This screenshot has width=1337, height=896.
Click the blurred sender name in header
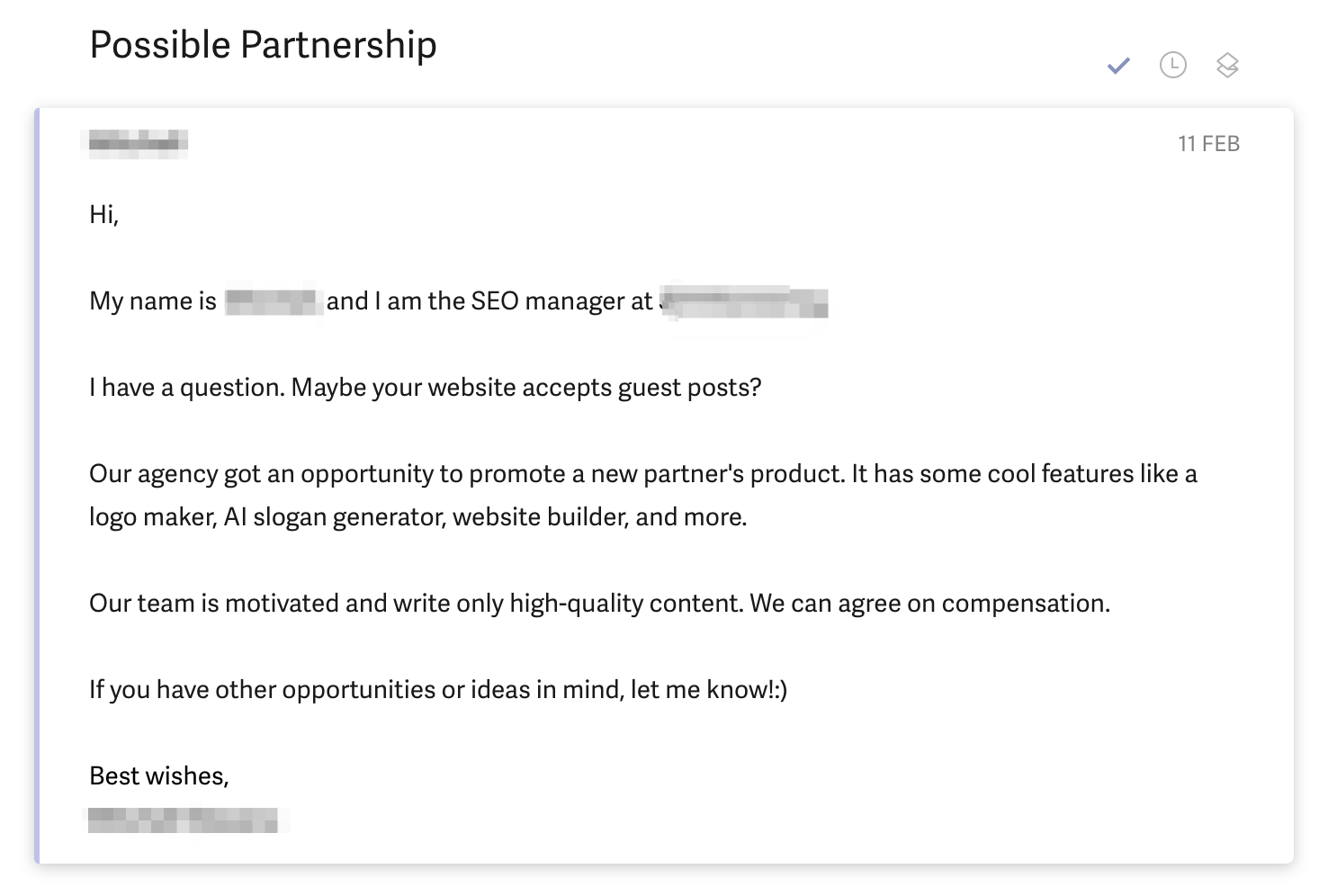pos(135,142)
